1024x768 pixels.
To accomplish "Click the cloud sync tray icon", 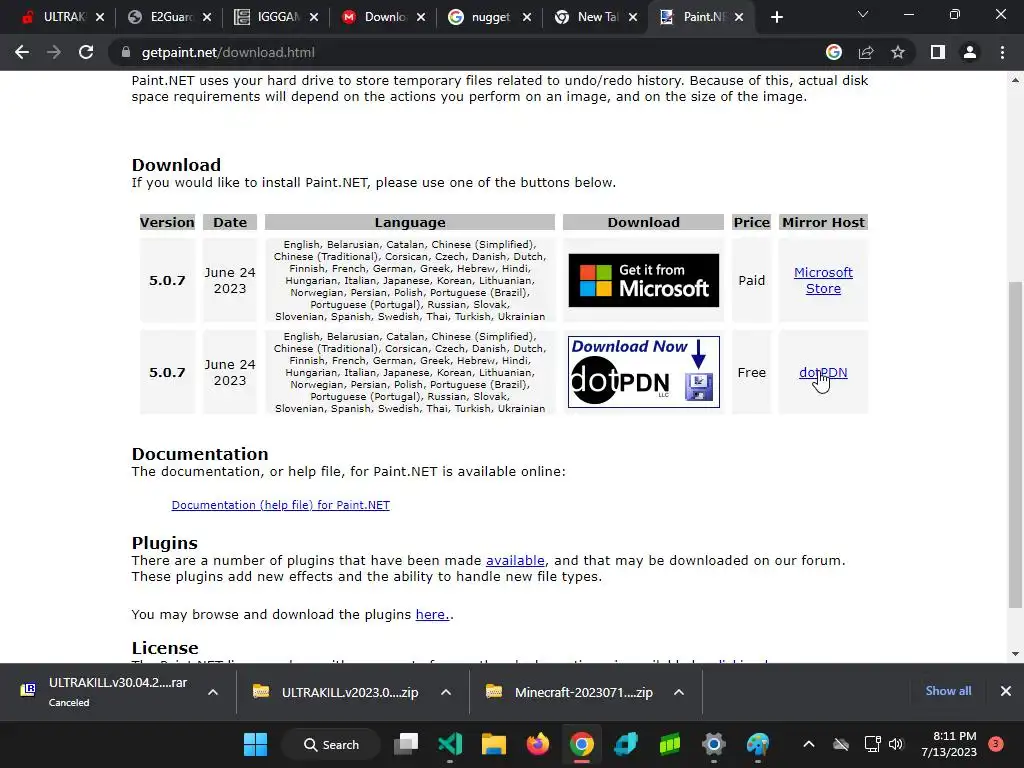I will [x=841, y=744].
